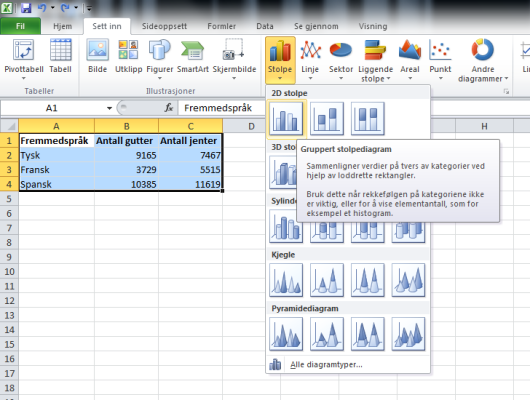Select cell with value 11619
Screen dimensions: 530x400
coord(190,184)
